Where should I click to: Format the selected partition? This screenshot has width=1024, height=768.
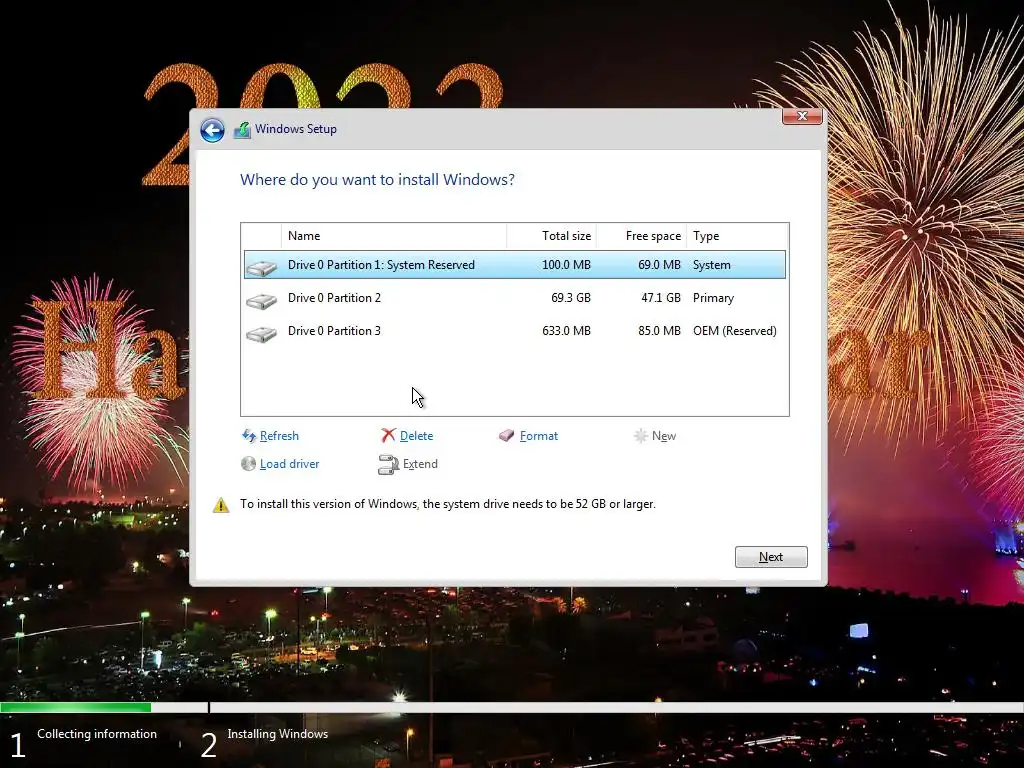pos(539,436)
